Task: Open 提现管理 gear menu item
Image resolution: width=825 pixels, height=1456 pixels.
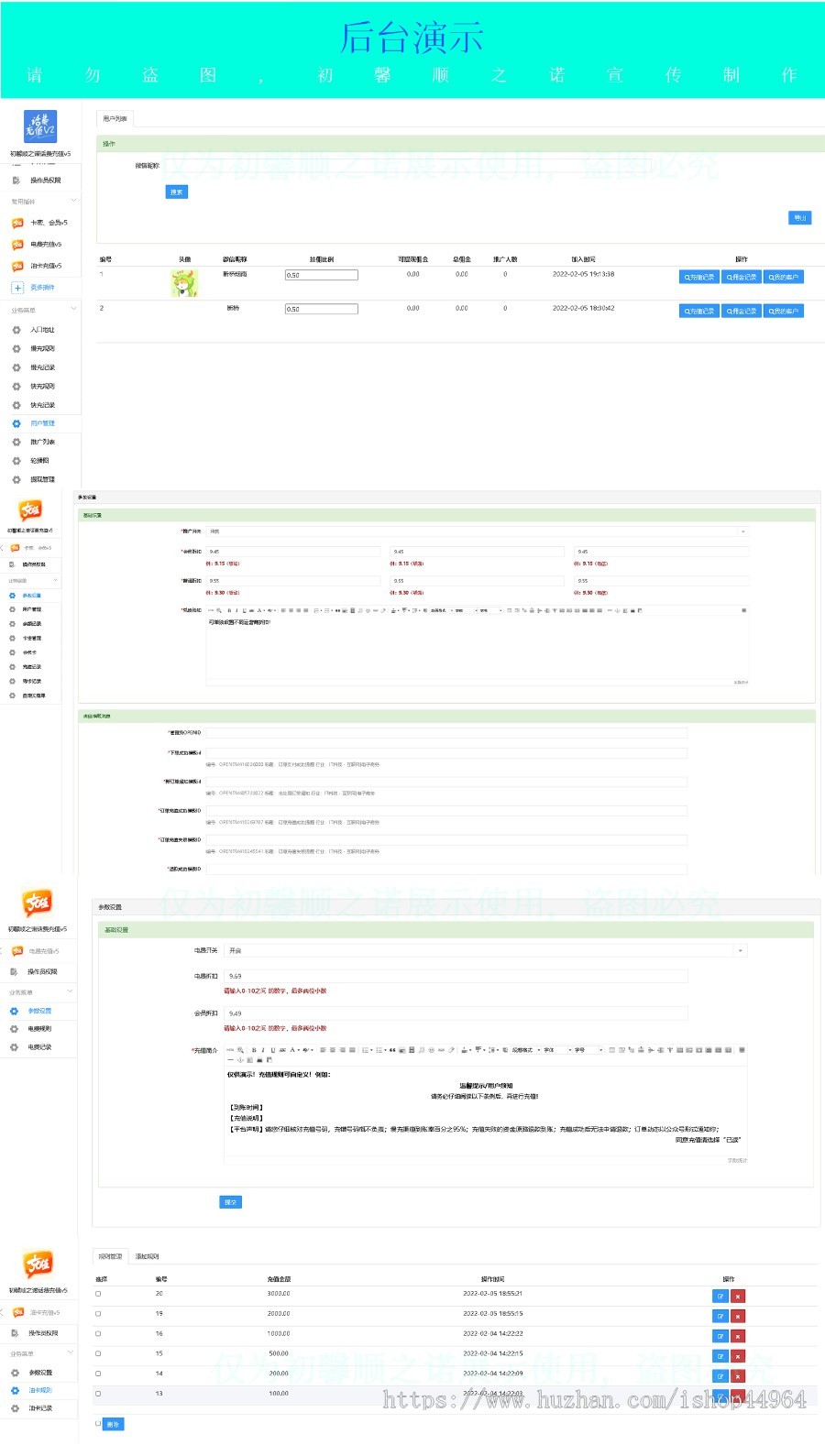Action: 34,479
